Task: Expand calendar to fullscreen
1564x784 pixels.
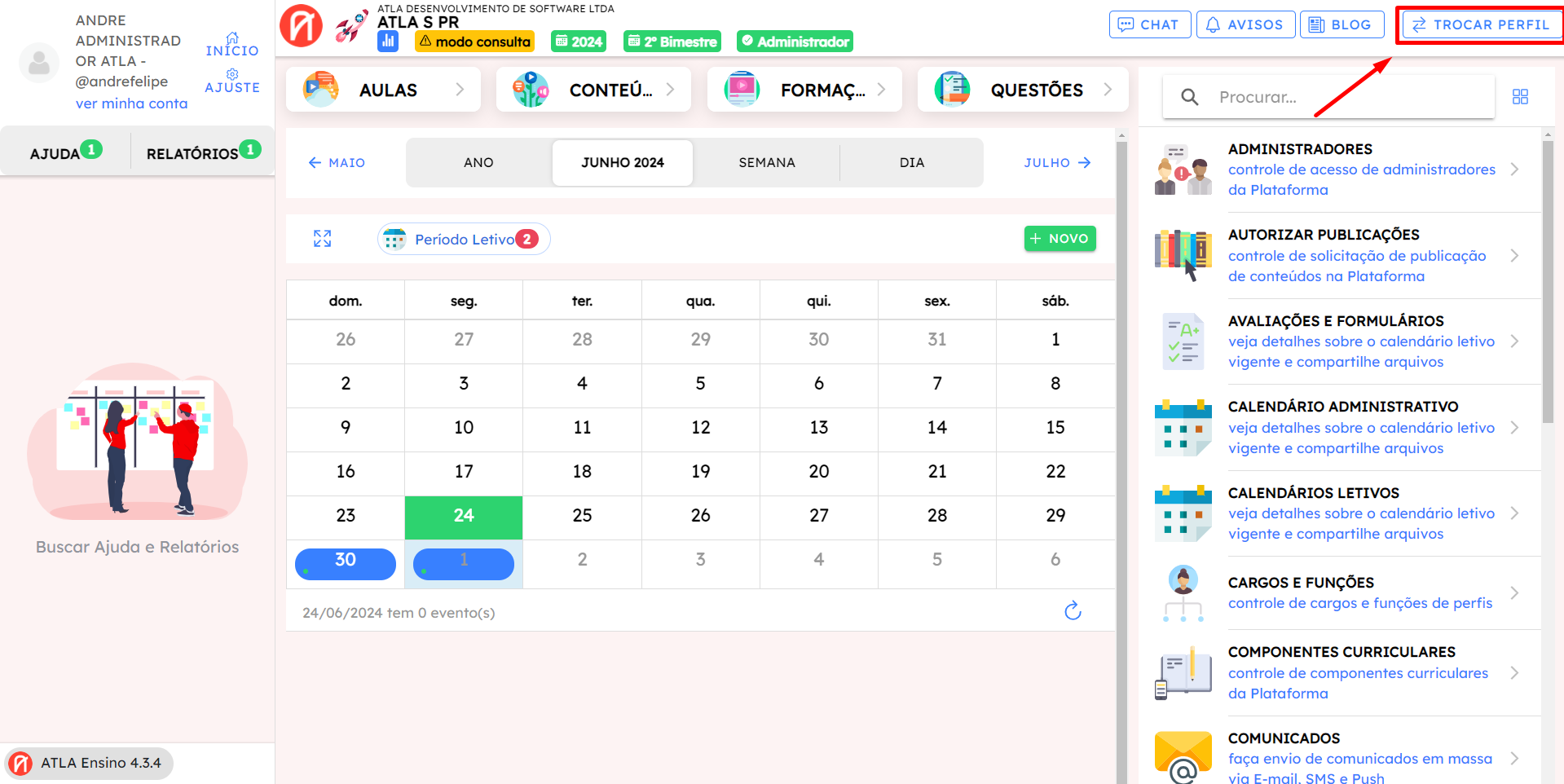Action: pos(323,239)
